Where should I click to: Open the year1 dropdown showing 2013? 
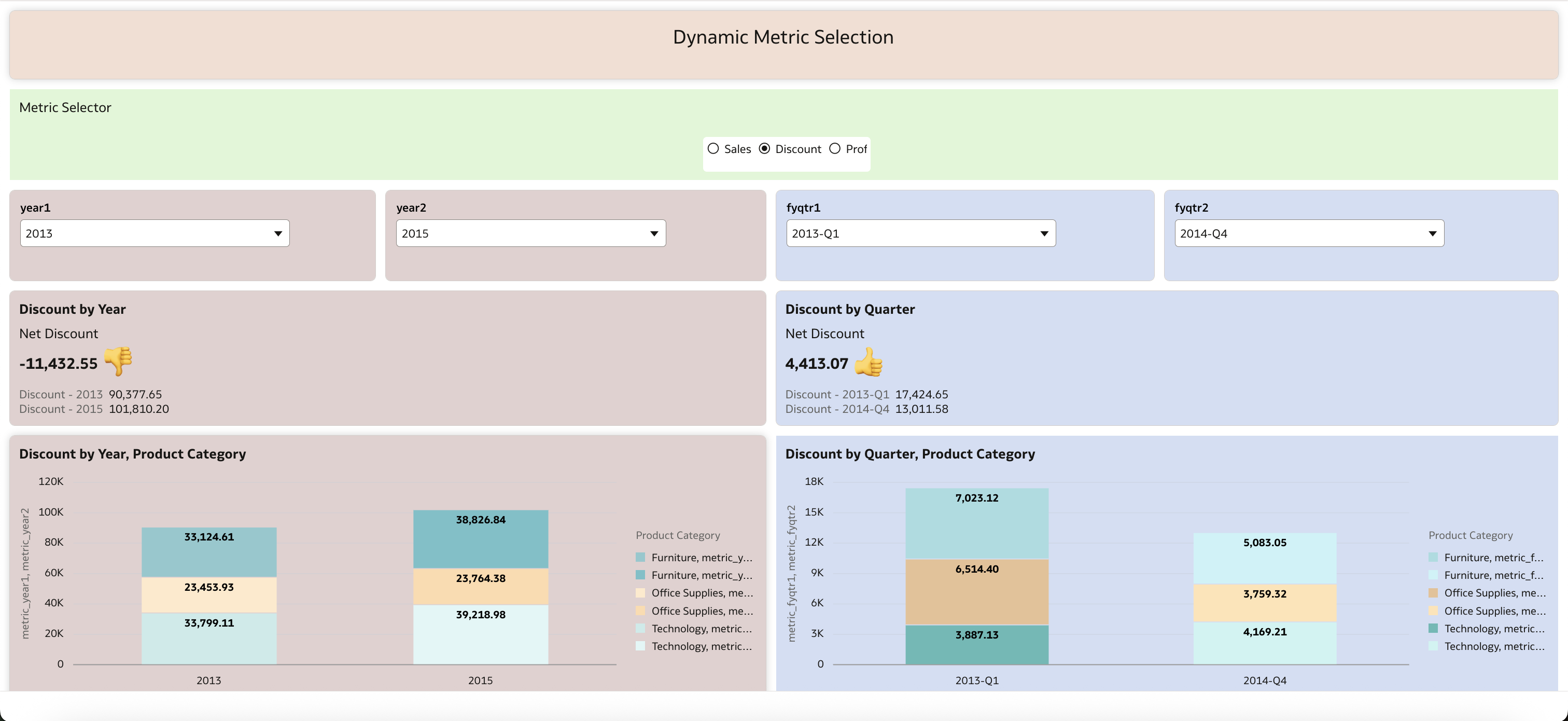click(x=155, y=232)
